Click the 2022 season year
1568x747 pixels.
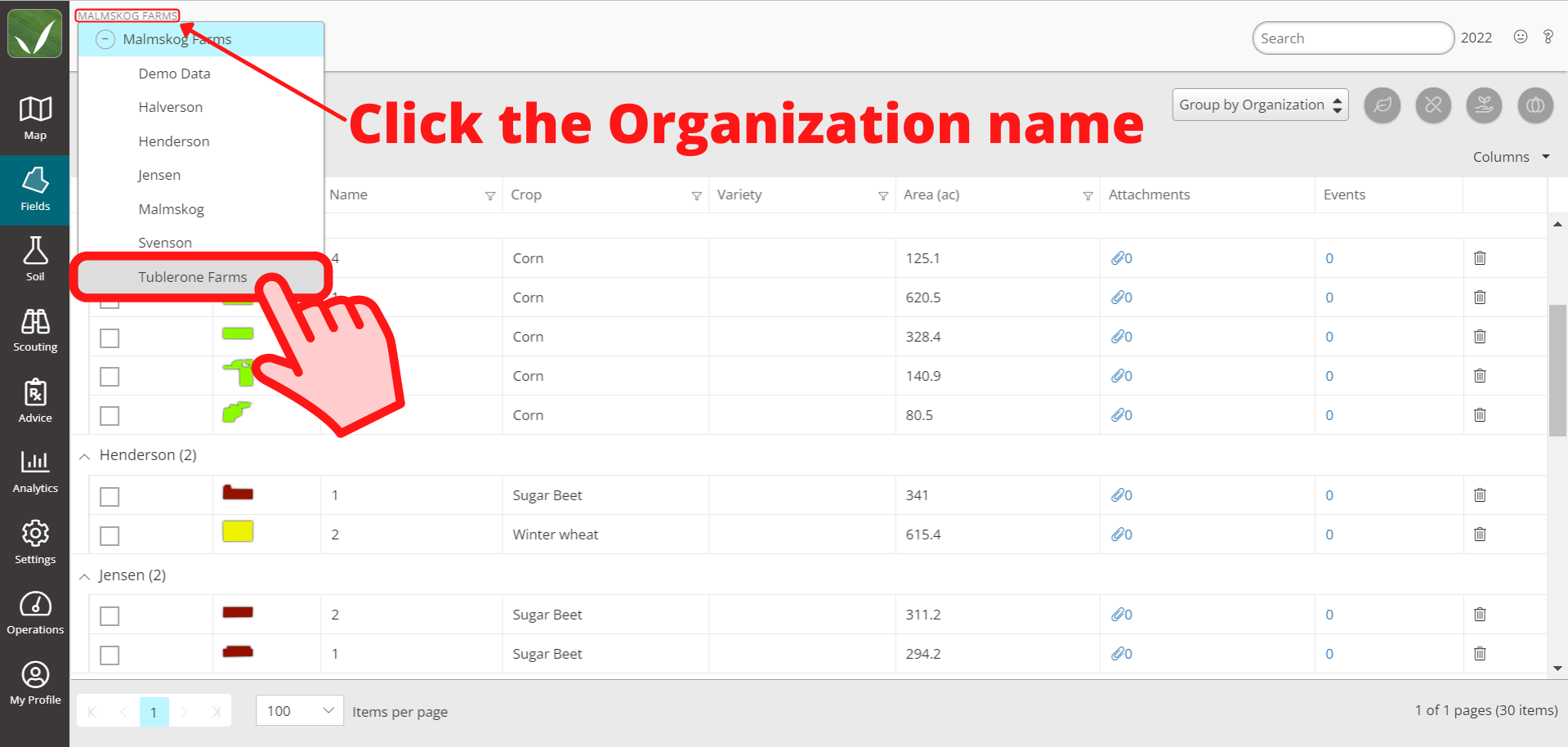1476,38
